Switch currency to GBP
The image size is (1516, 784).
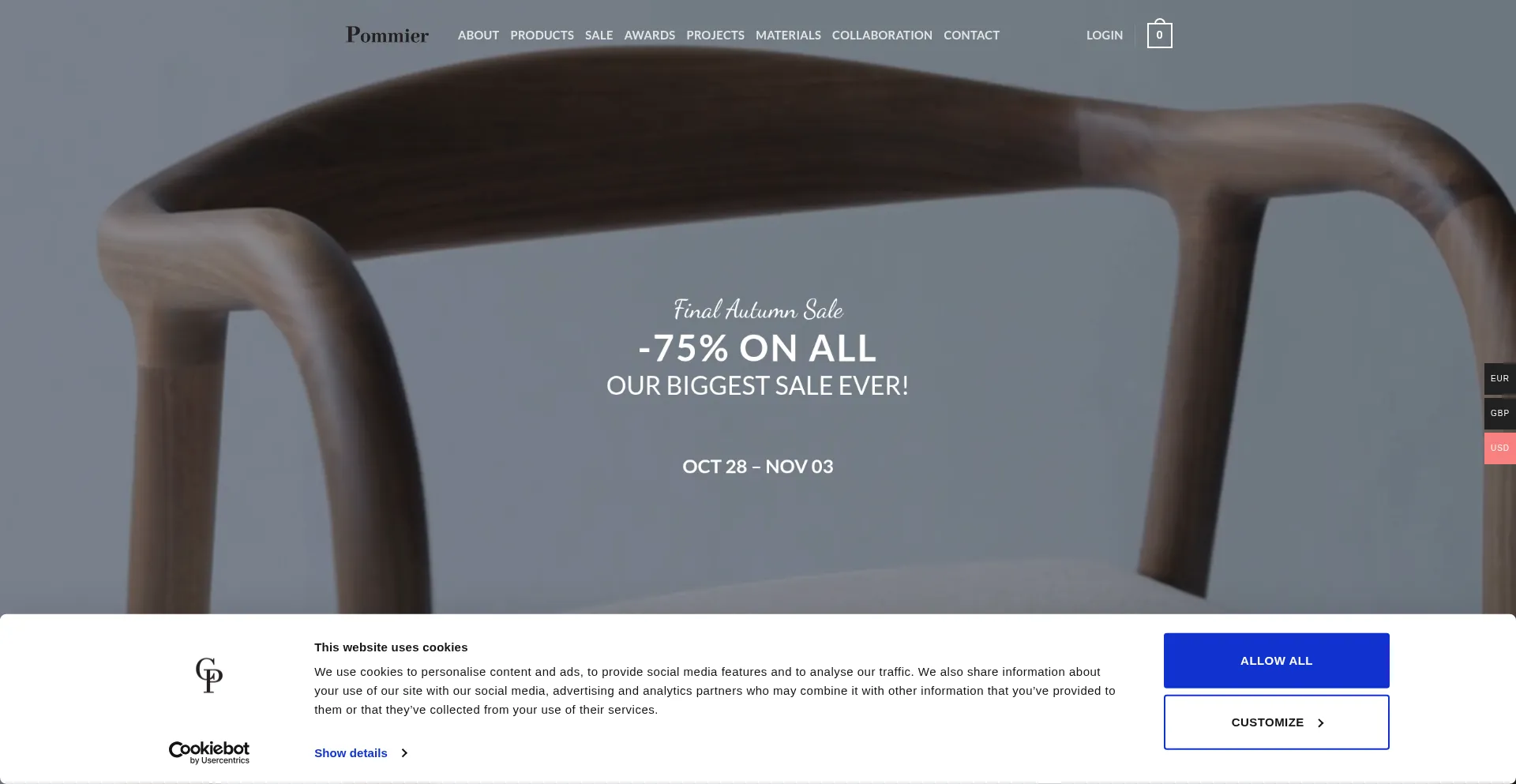click(1499, 414)
